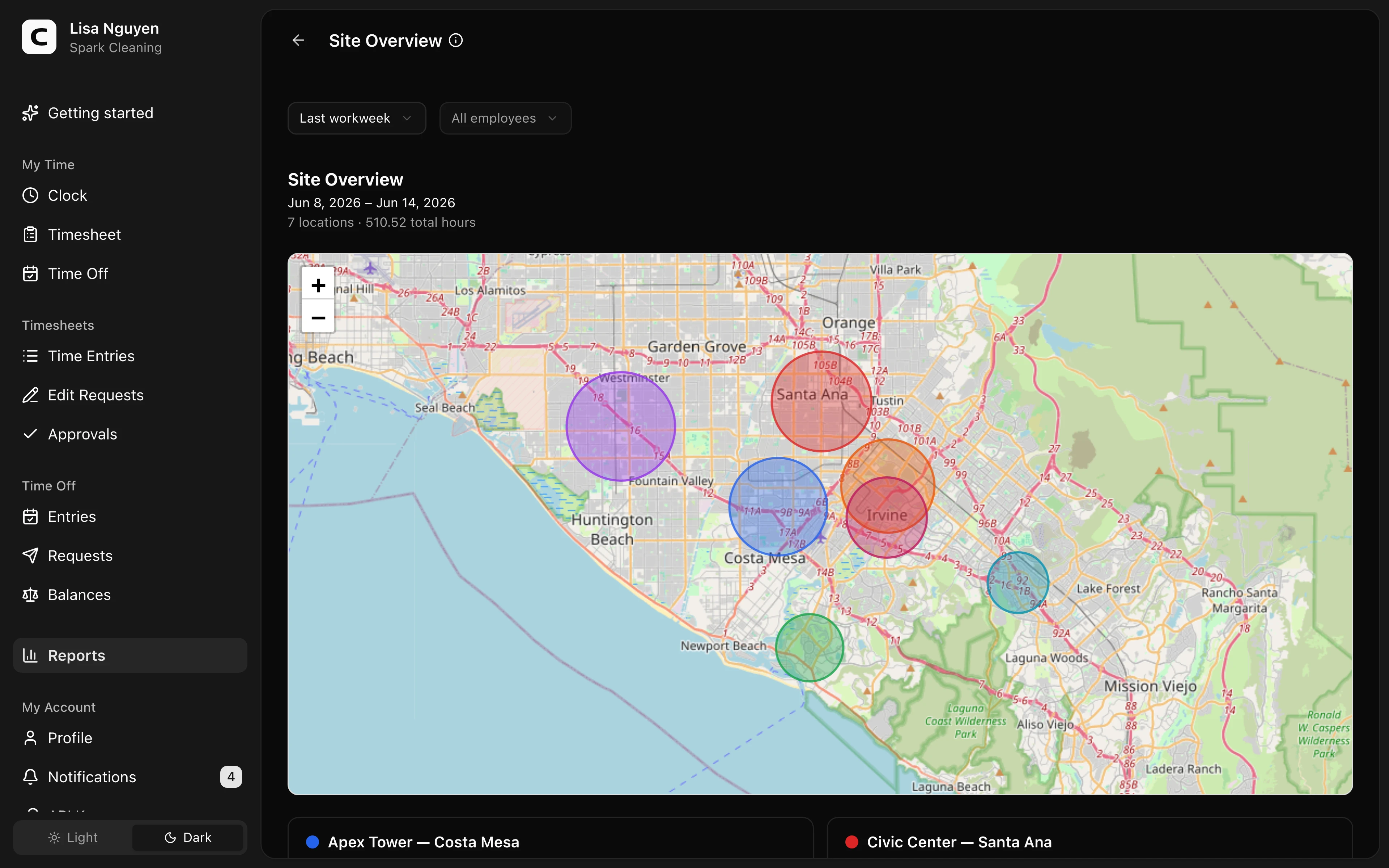This screenshot has height=868, width=1389.
Task: Click the blue Costa Mesa location circle
Action: [x=778, y=506]
